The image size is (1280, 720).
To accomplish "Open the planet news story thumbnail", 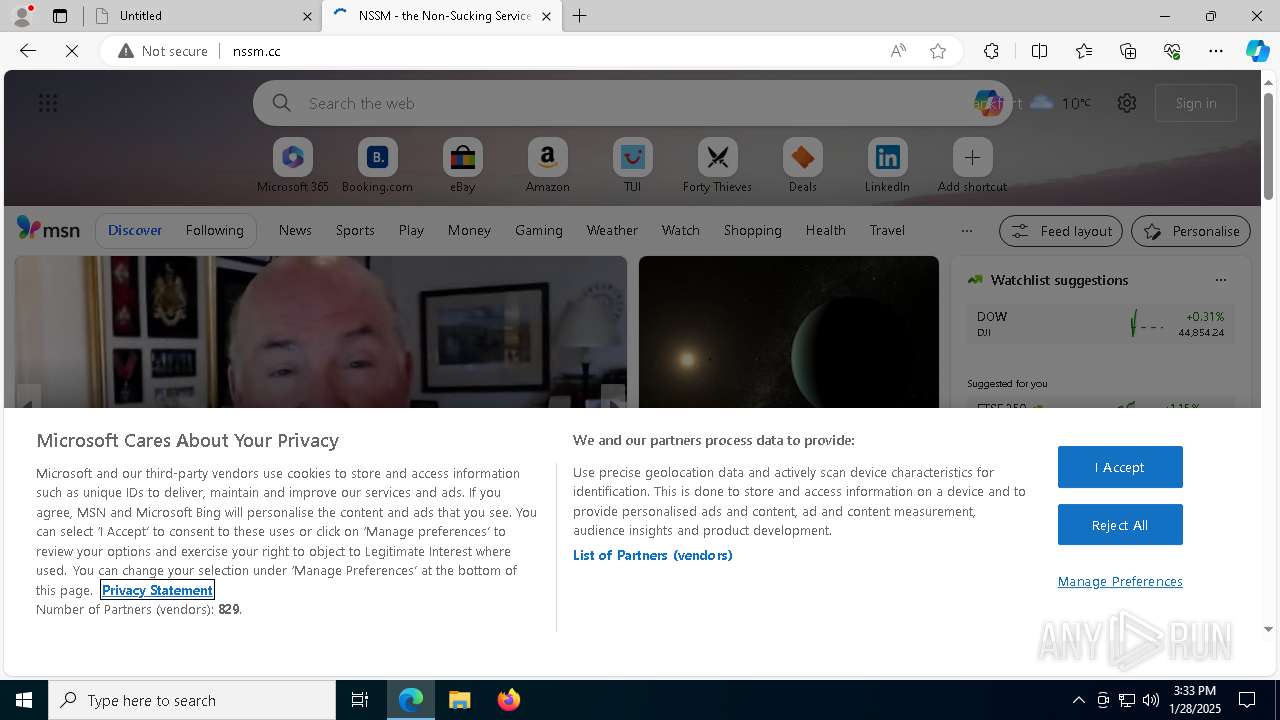I will click(x=789, y=332).
